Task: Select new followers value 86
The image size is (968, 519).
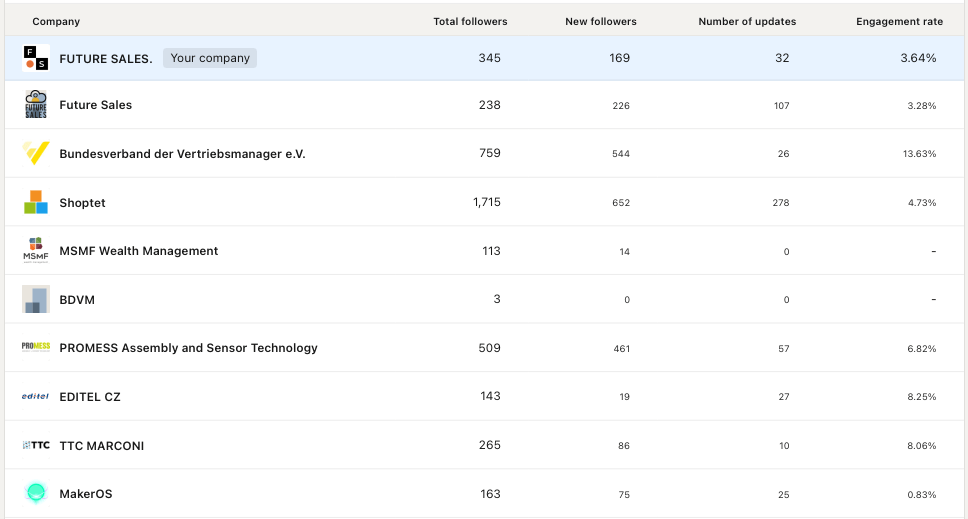Action: click(x=624, y=446)
